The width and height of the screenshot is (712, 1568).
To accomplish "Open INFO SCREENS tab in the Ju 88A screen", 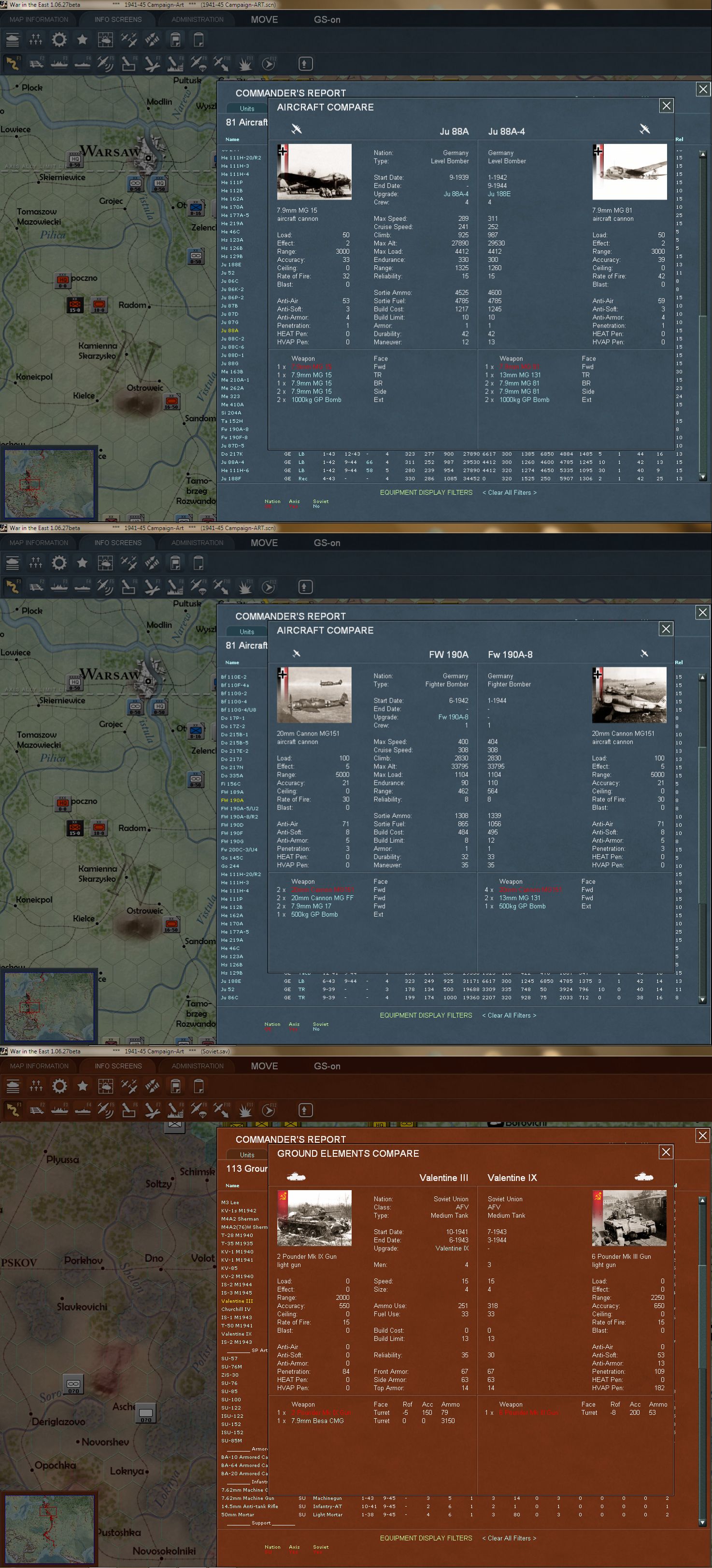I will [118, 19].
